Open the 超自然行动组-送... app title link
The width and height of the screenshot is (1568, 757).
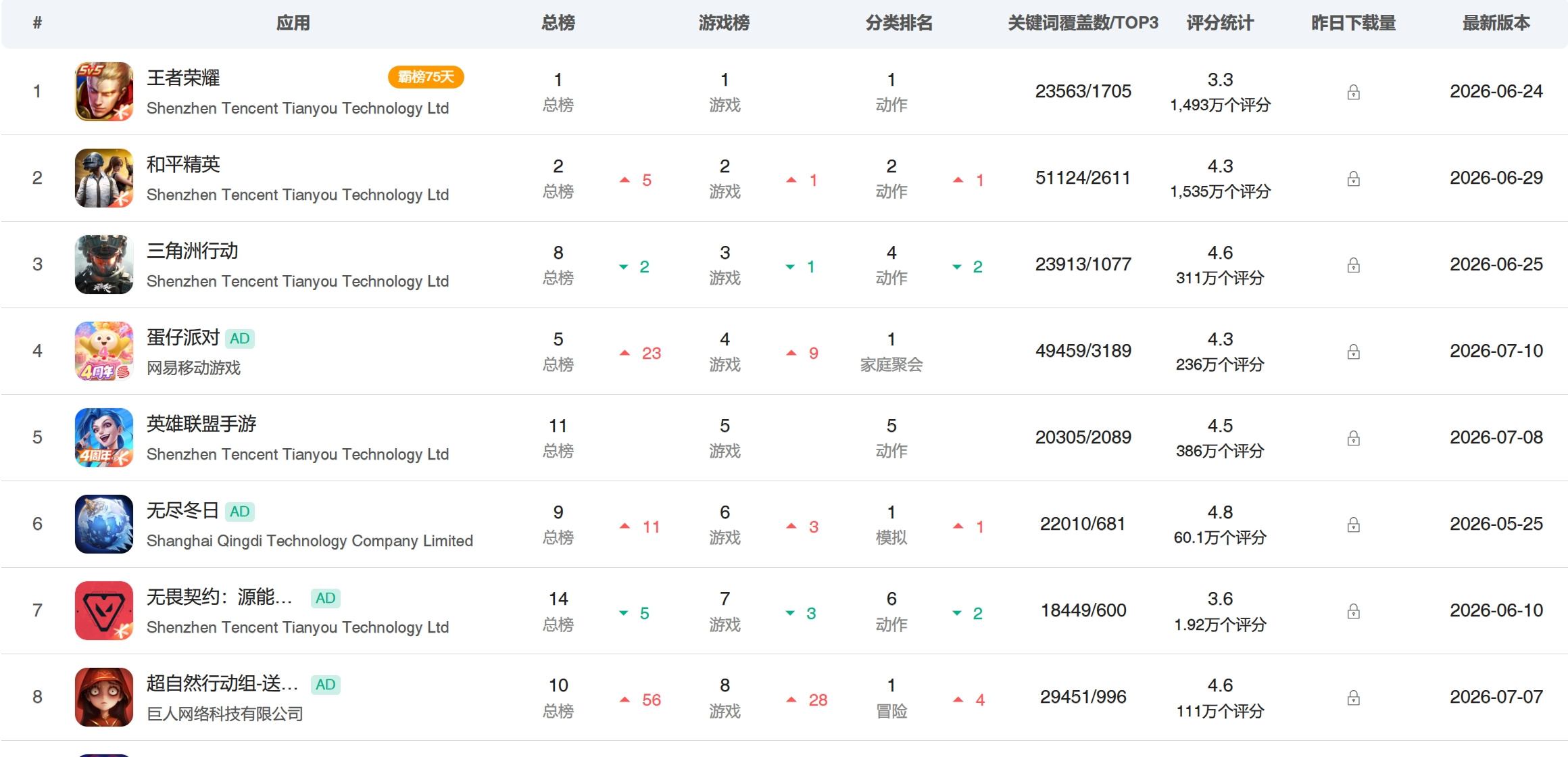pos(222,683)
